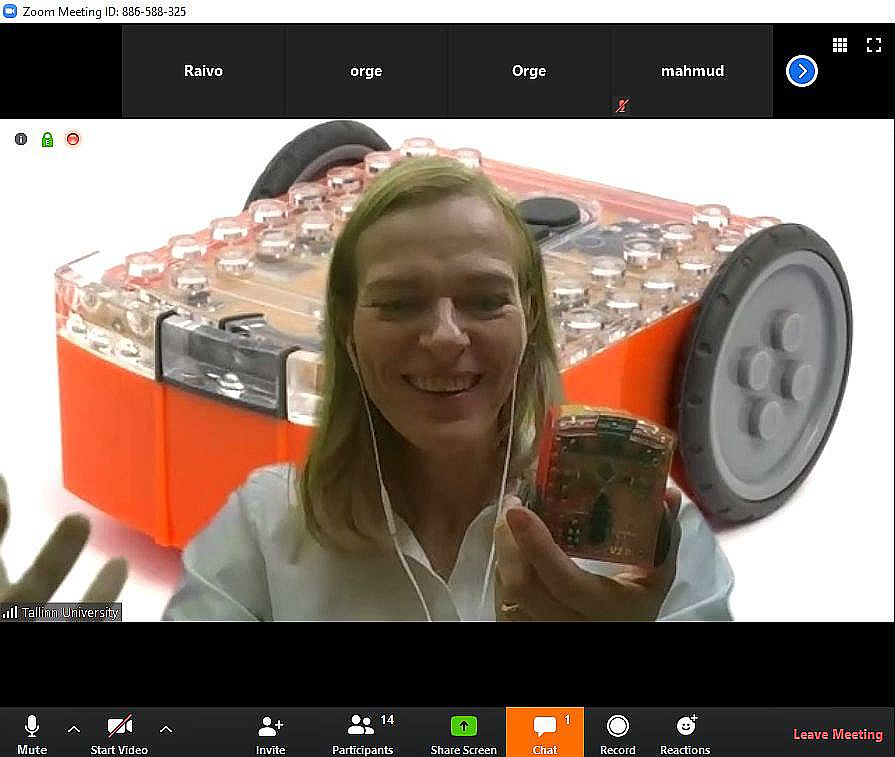
Task: Show next participants with blue arrow
Action: pos(802,71)
